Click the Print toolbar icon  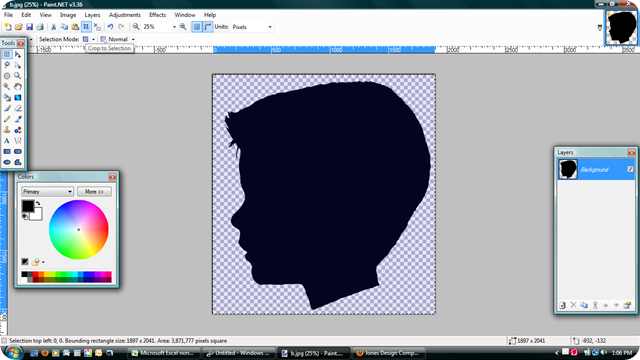(x=40, y=27)
